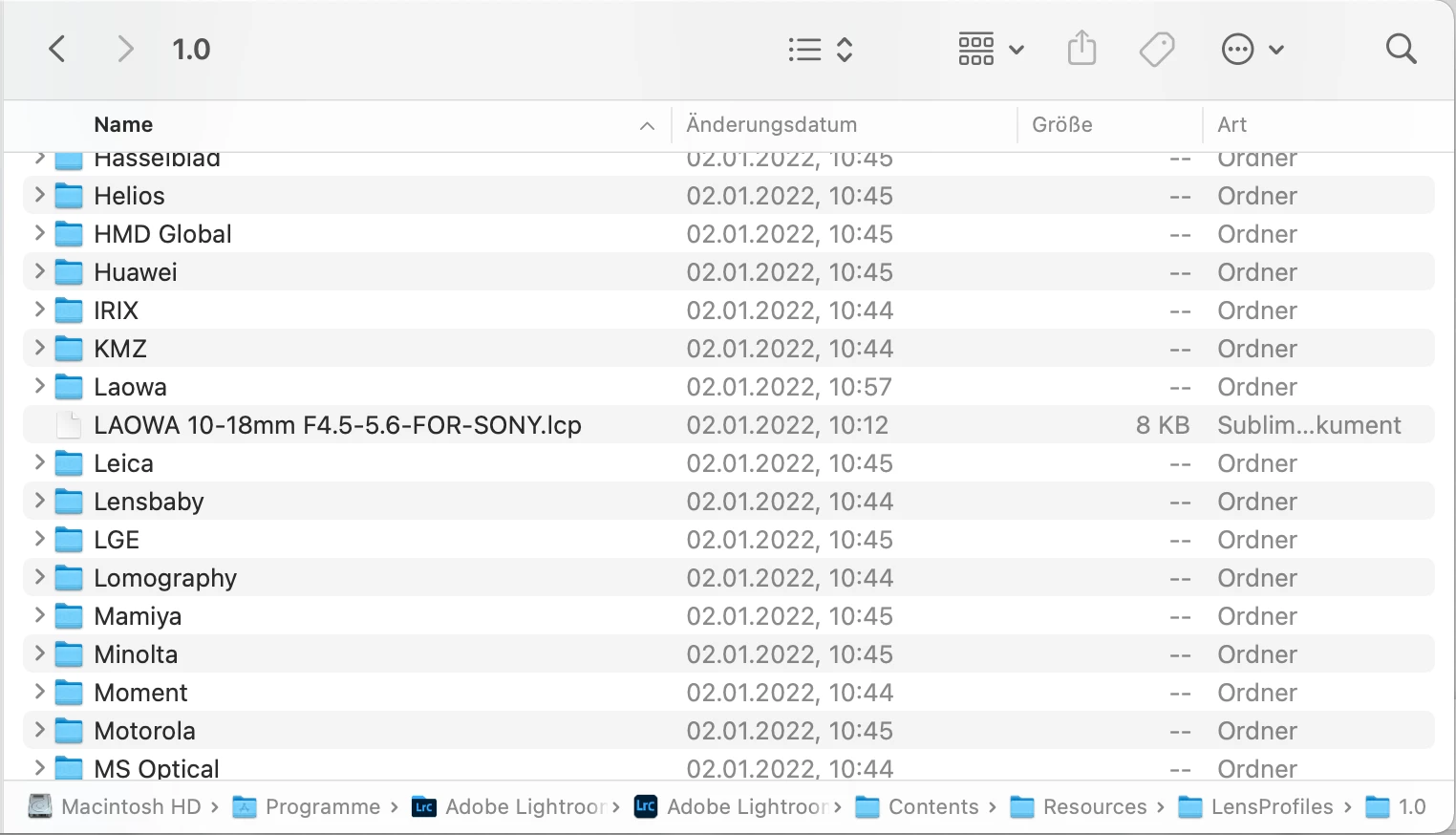Go forward with the right arrow
Viewport: 1456px width, 835px height.
pos(125,49)
